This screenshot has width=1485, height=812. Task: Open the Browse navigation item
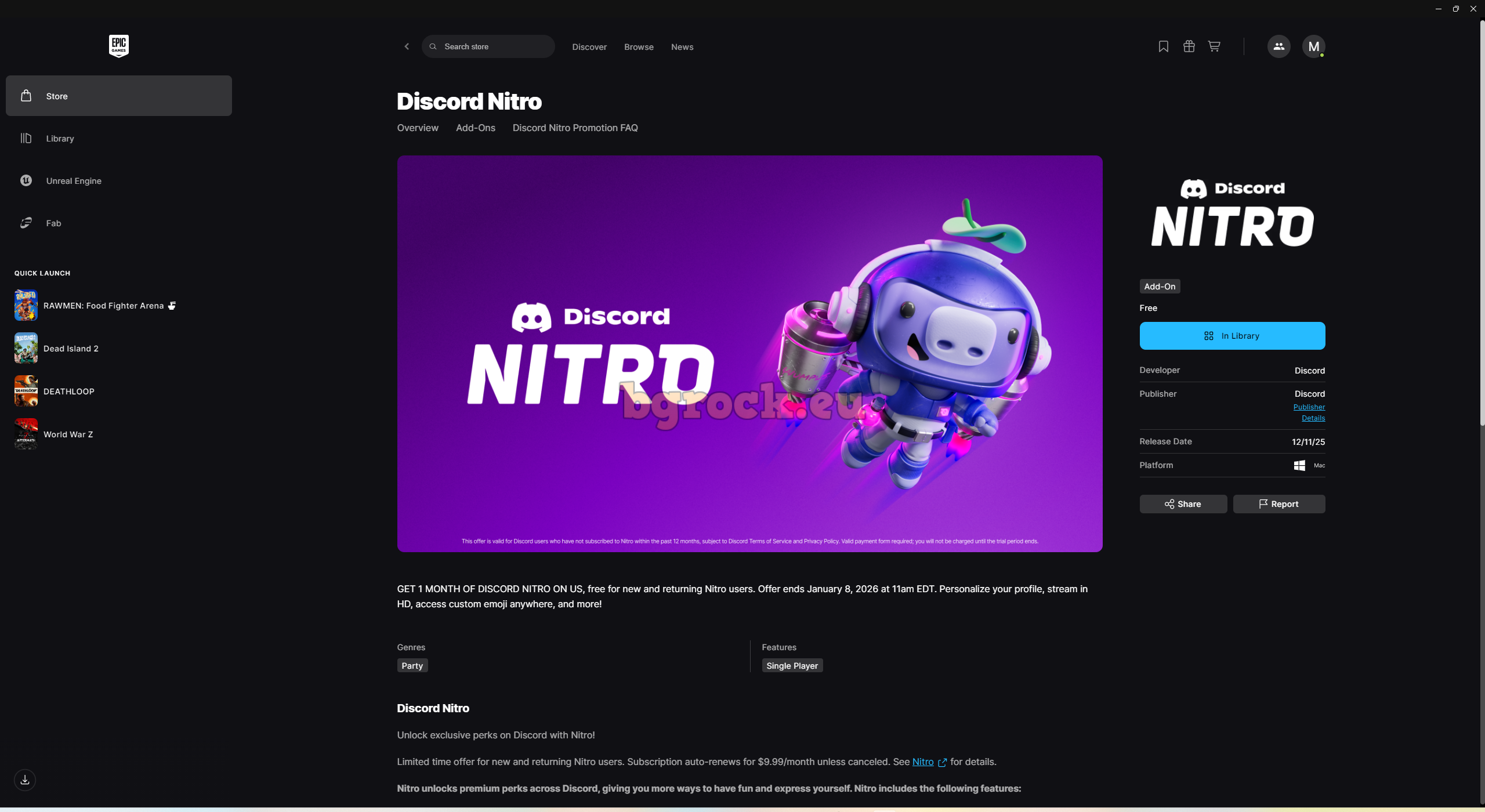(639, 47)
